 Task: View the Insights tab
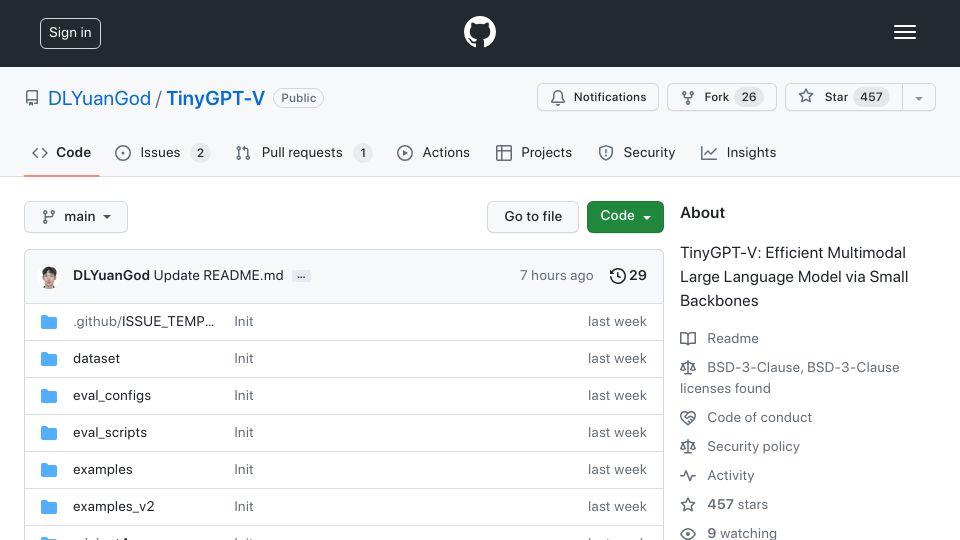tap(738, 152)
